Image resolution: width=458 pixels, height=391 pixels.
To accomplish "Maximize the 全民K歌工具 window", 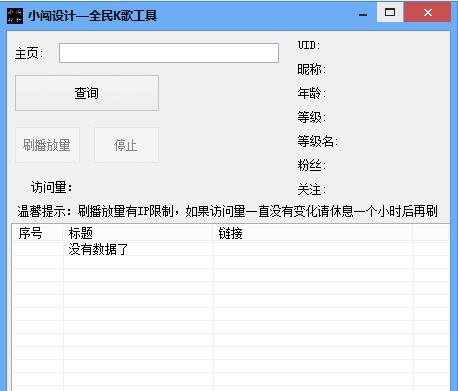I will [x=390, y=13].
